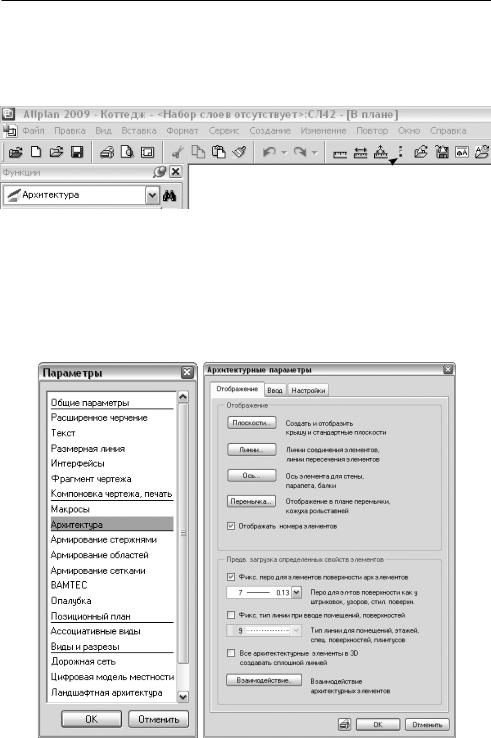The width and height of the screenshot is (491, 738).
Task: Expand the redo history dropdown arrow
Action: point(314,152)
